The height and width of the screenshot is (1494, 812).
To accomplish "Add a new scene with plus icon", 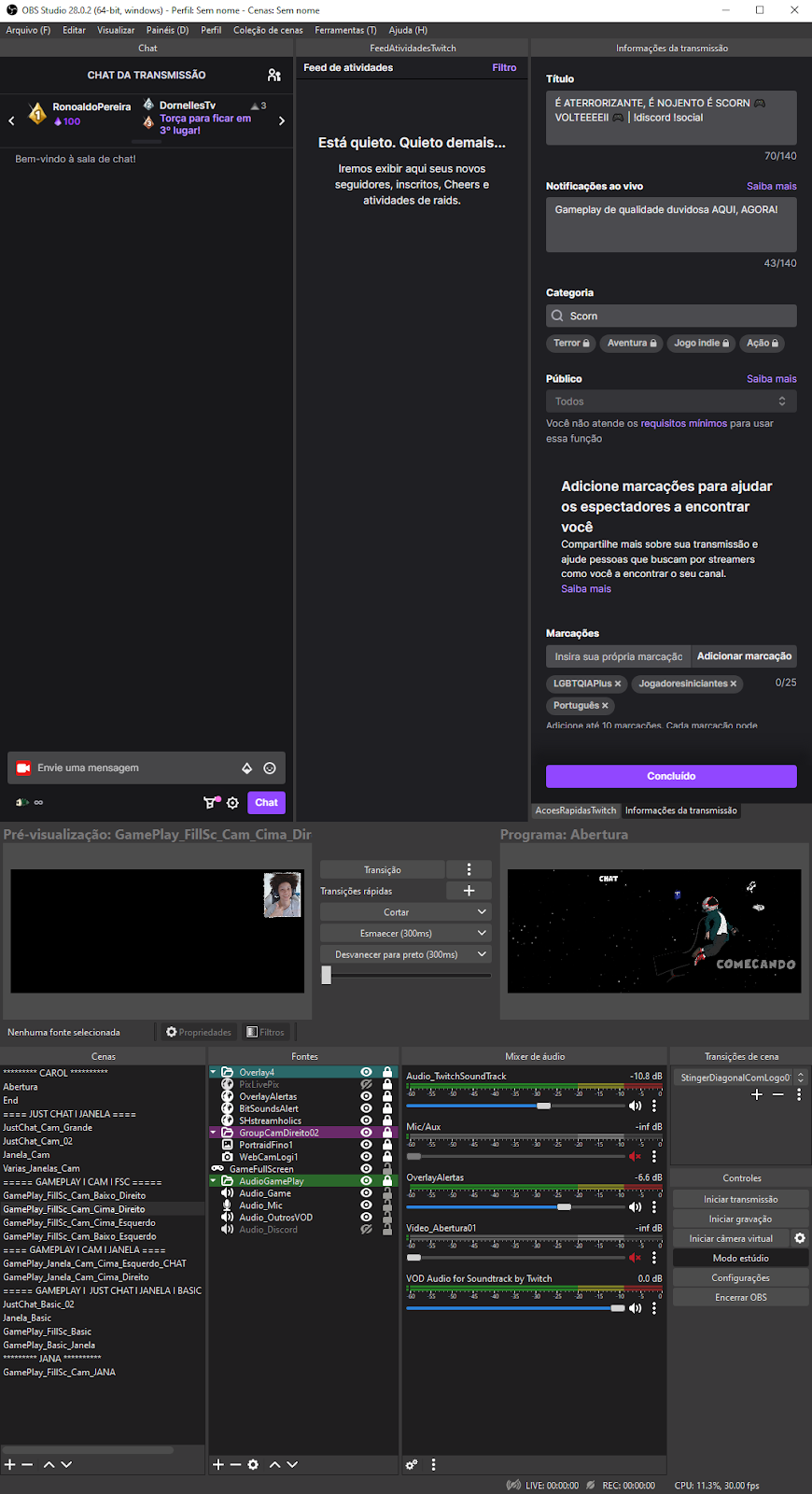I will tap(10, 1465).
